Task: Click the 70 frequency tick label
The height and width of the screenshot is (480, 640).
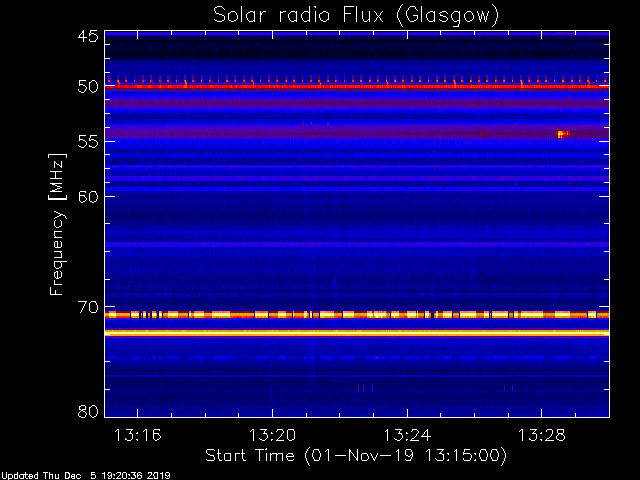Action: point(88,307)
